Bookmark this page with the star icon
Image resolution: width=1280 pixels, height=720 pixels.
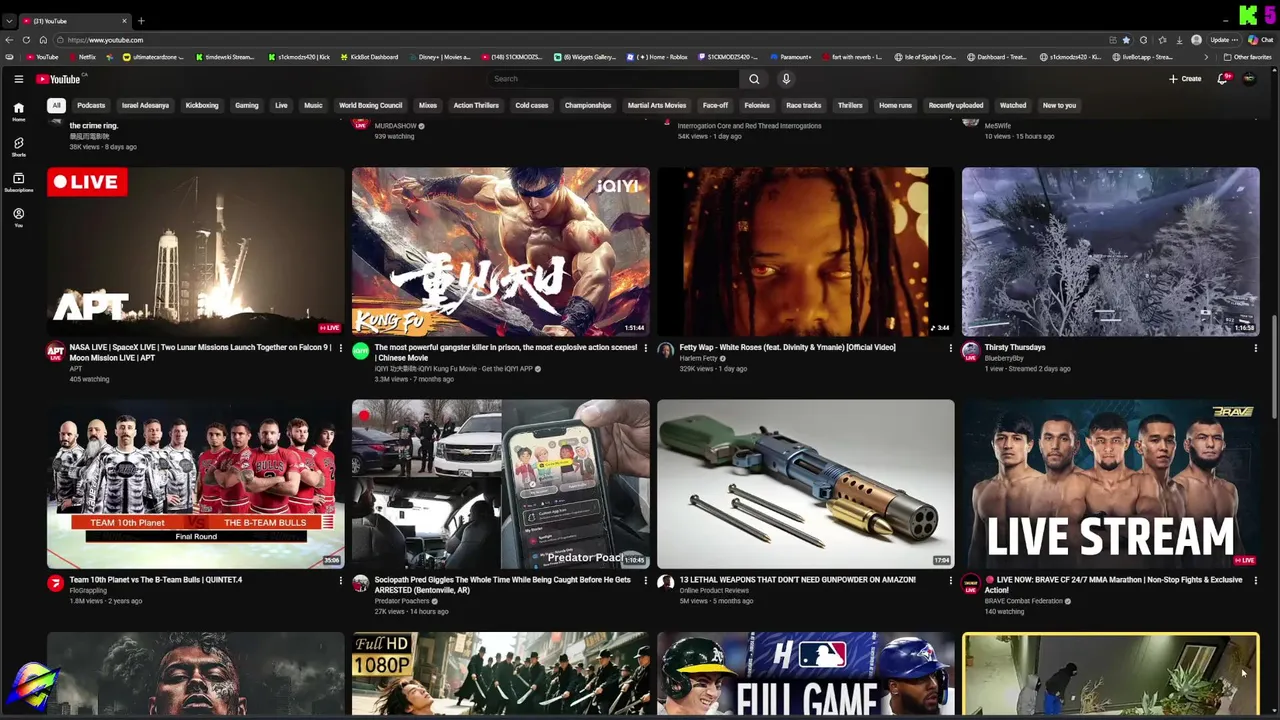pos(1126,40)
